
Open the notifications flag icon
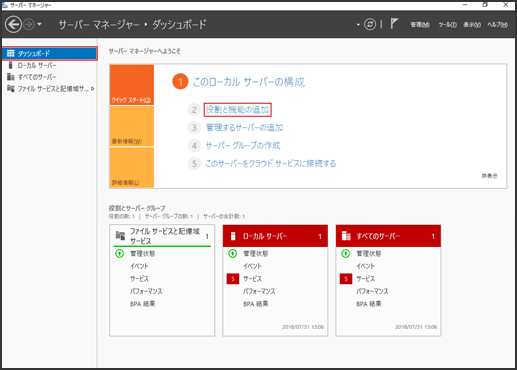pyautogui.click(x=394, y=24)
